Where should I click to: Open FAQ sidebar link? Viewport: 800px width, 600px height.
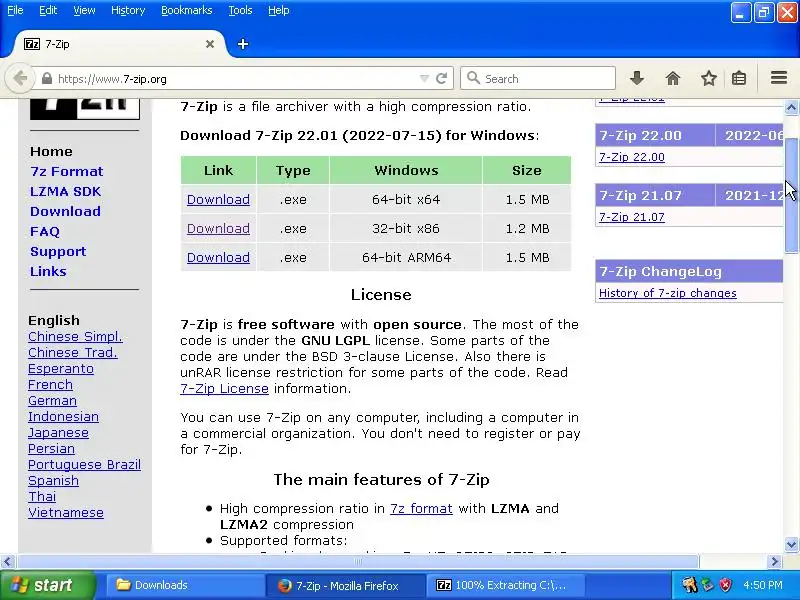coord(45,232)
